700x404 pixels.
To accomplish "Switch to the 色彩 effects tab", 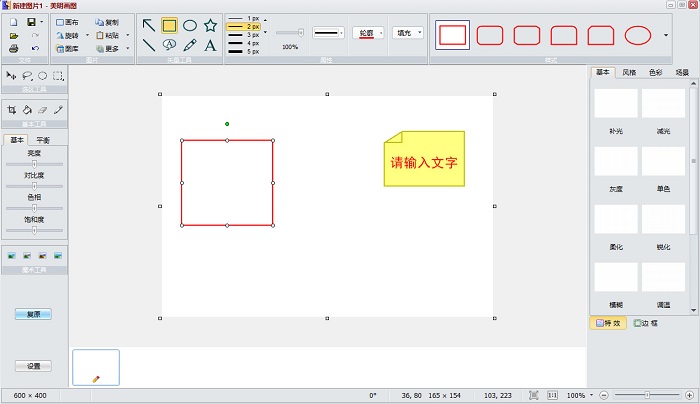I will tap(655, 72).
